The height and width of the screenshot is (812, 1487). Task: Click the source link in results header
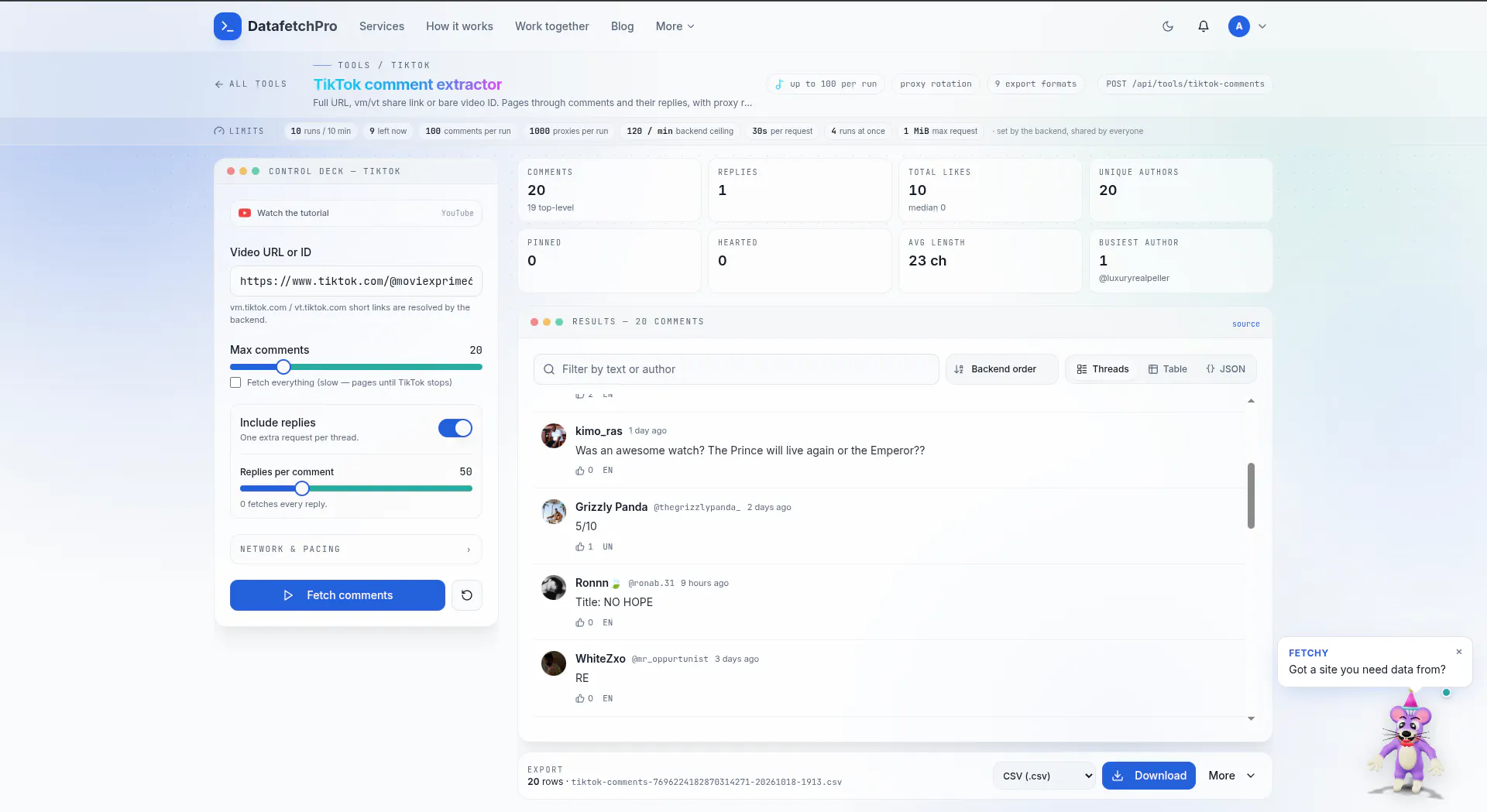click(1245, 324)
